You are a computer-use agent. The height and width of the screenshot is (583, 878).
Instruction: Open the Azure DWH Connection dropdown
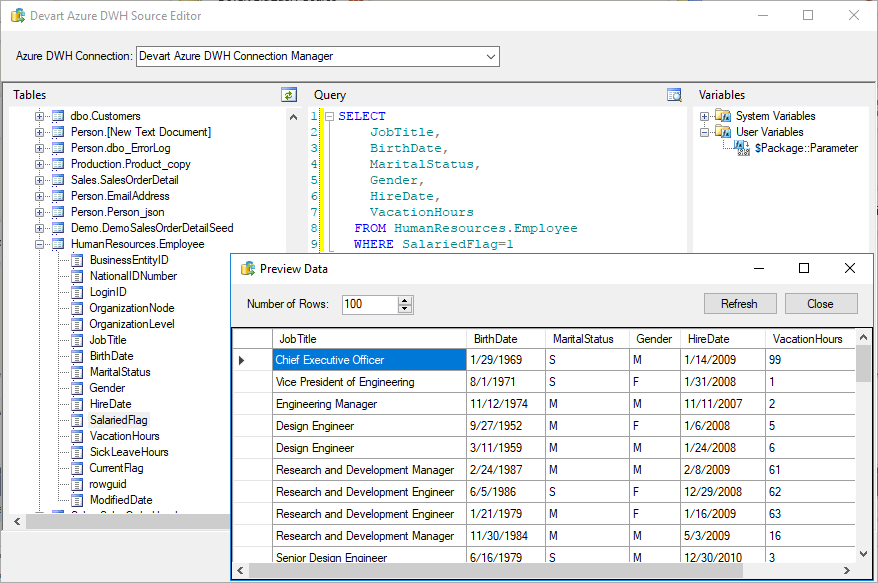490,56
